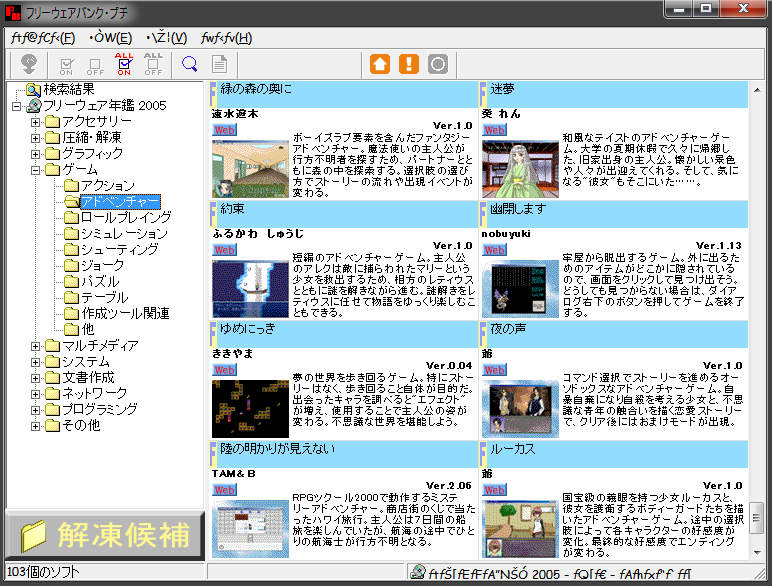
Task: Click the list scrollbar up arrow
Action: 757,90
